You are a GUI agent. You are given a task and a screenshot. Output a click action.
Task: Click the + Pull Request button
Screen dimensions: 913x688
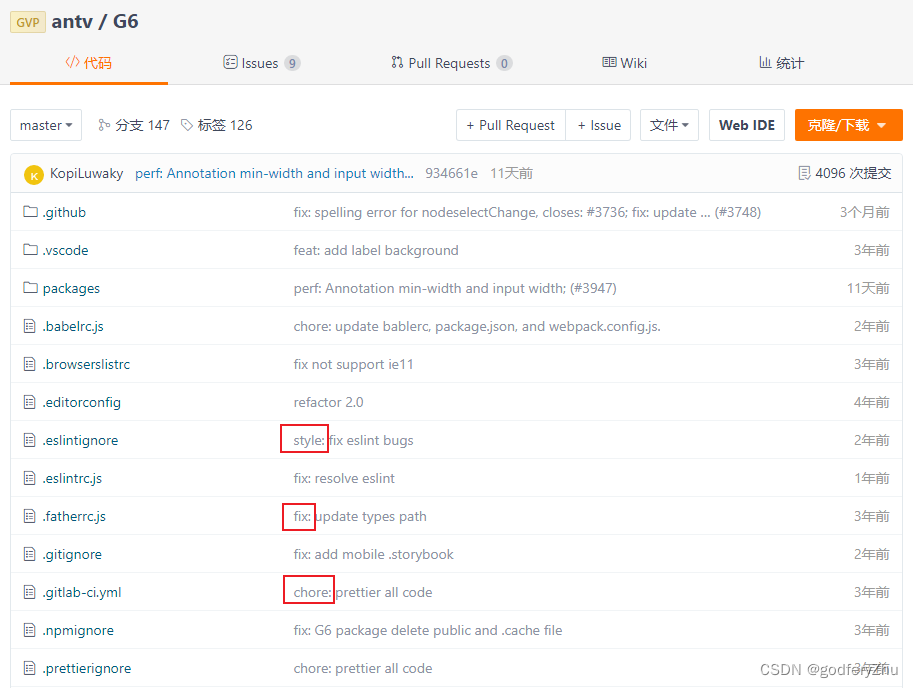coord(511,125)
